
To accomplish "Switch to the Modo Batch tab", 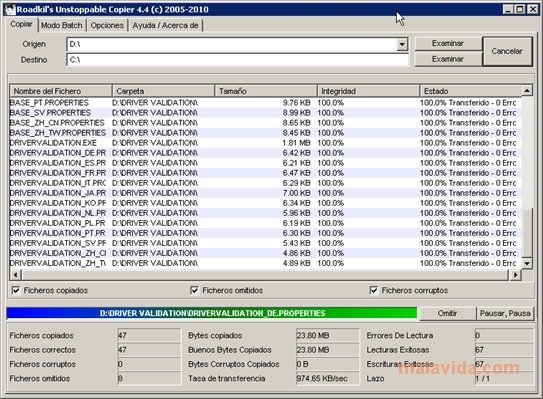I will (62, 25).
